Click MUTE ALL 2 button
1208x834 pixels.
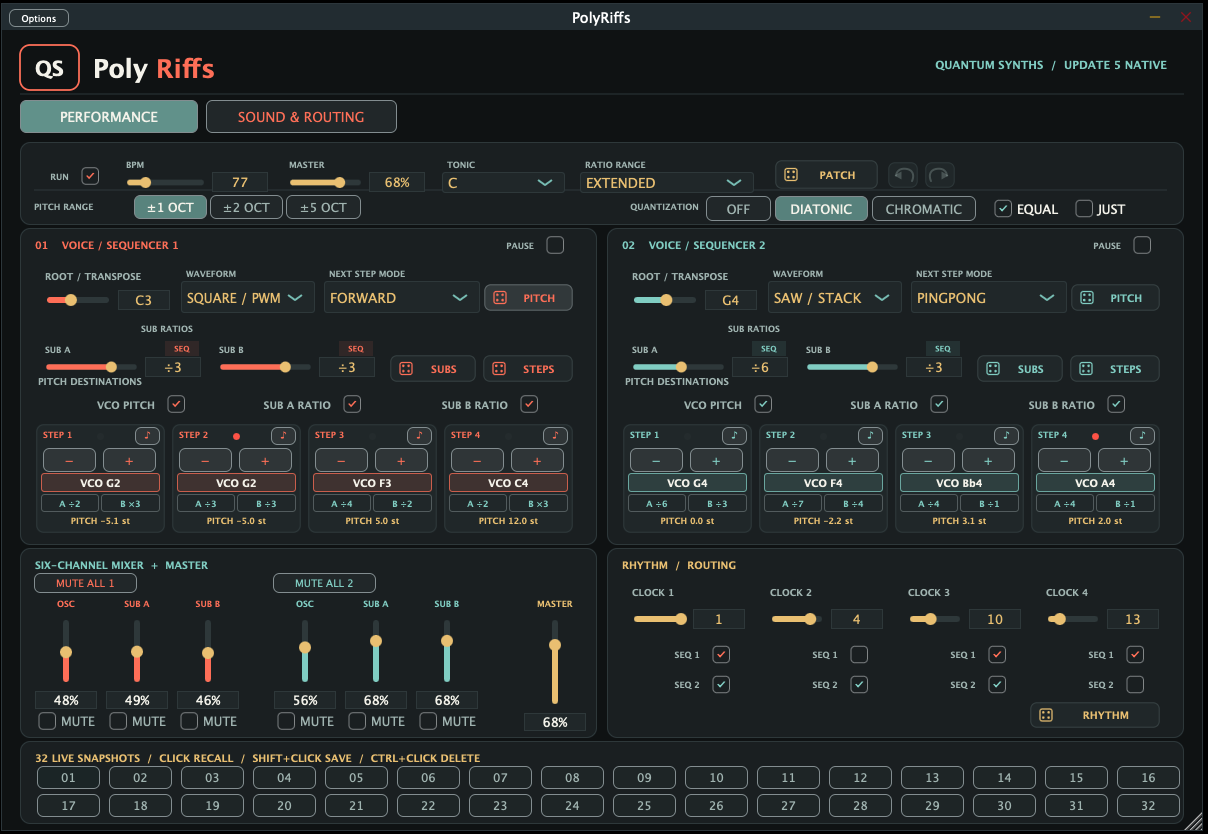[324, 583]
